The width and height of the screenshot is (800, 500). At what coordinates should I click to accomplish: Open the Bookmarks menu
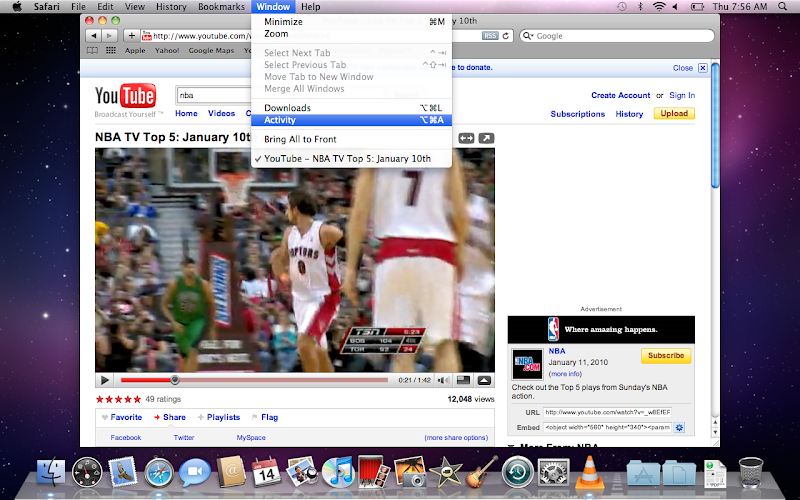click(x=221, y=7)
